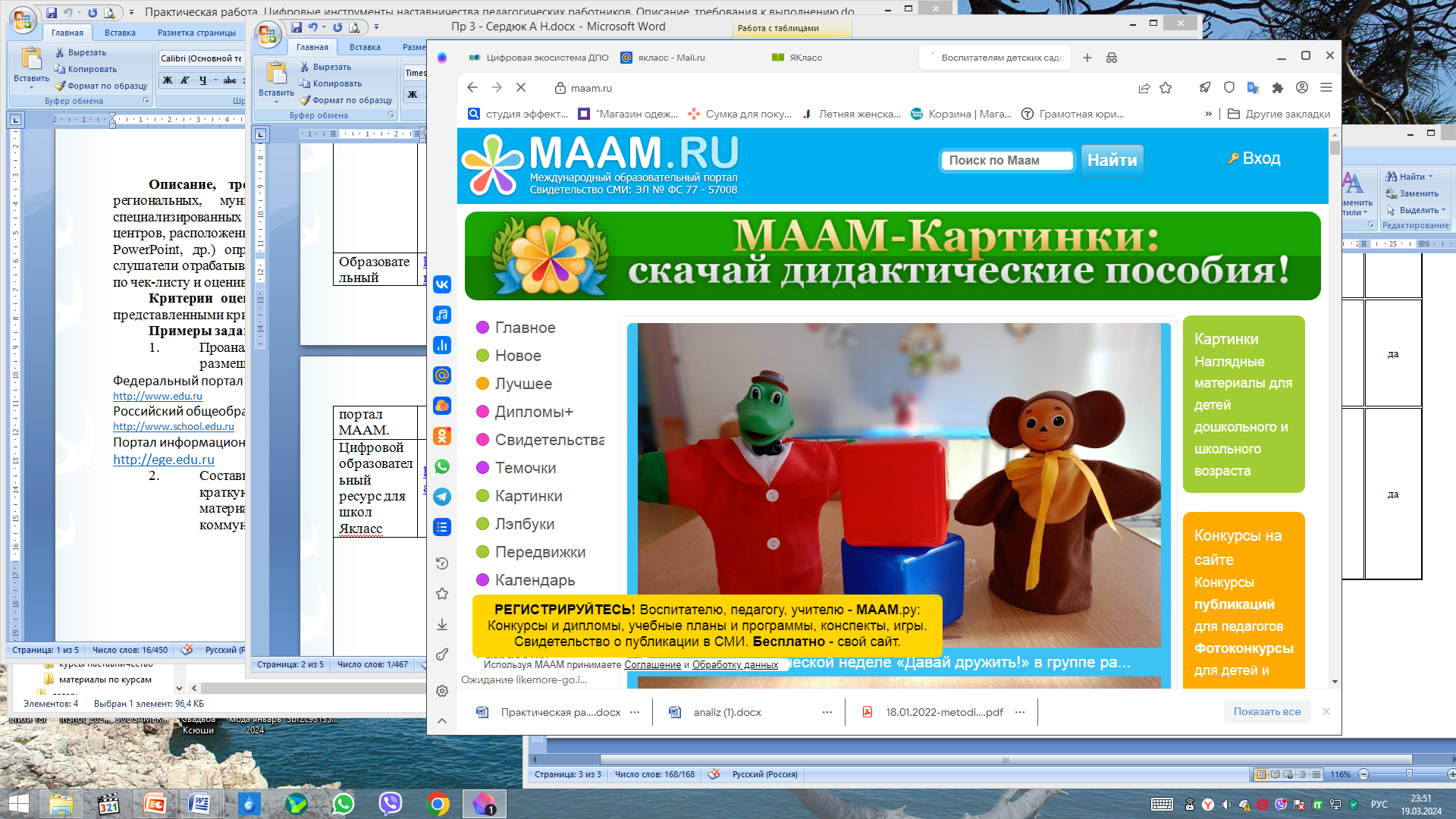The image size is (1456, 819).
Task: Click the translate page icon
Action: point(1253,88)
